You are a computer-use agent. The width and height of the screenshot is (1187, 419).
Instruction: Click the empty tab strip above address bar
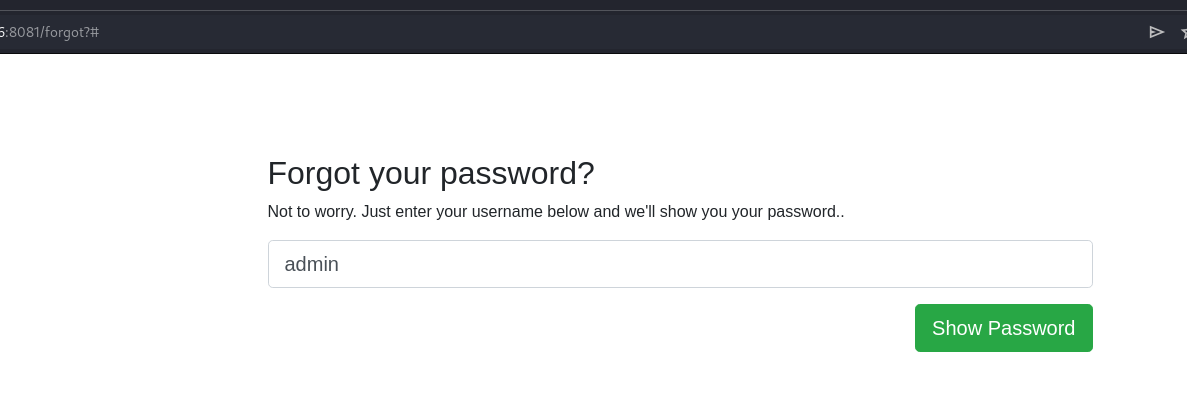(594, 5)
